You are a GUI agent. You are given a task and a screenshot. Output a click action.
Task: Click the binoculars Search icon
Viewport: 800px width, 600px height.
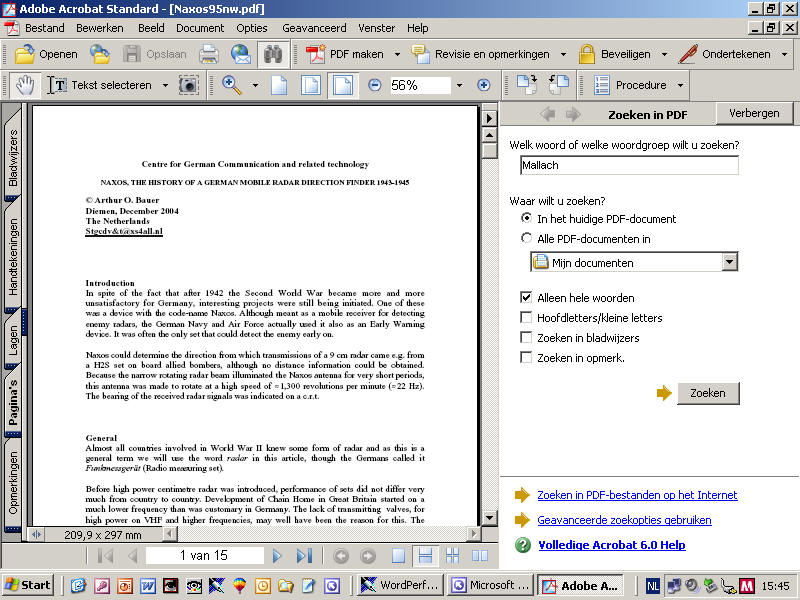tap(271, 54)
